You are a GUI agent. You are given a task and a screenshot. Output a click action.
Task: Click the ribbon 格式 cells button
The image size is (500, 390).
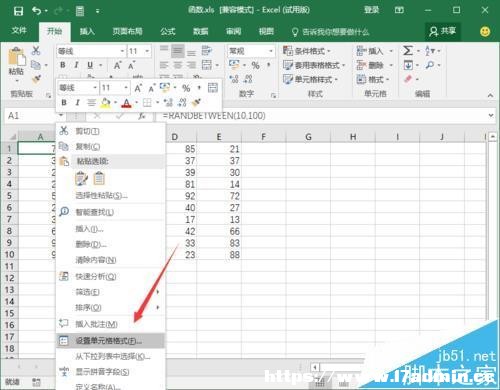(373, 79)
